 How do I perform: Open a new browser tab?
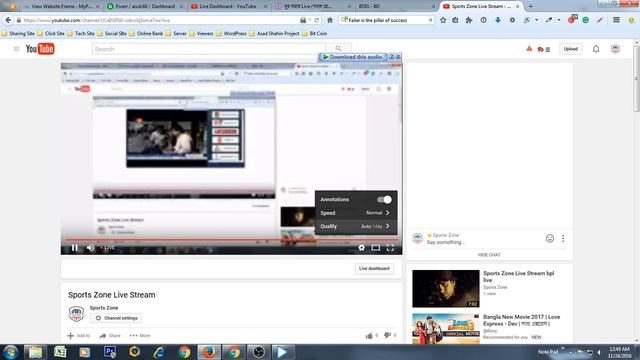click(530, 6)
